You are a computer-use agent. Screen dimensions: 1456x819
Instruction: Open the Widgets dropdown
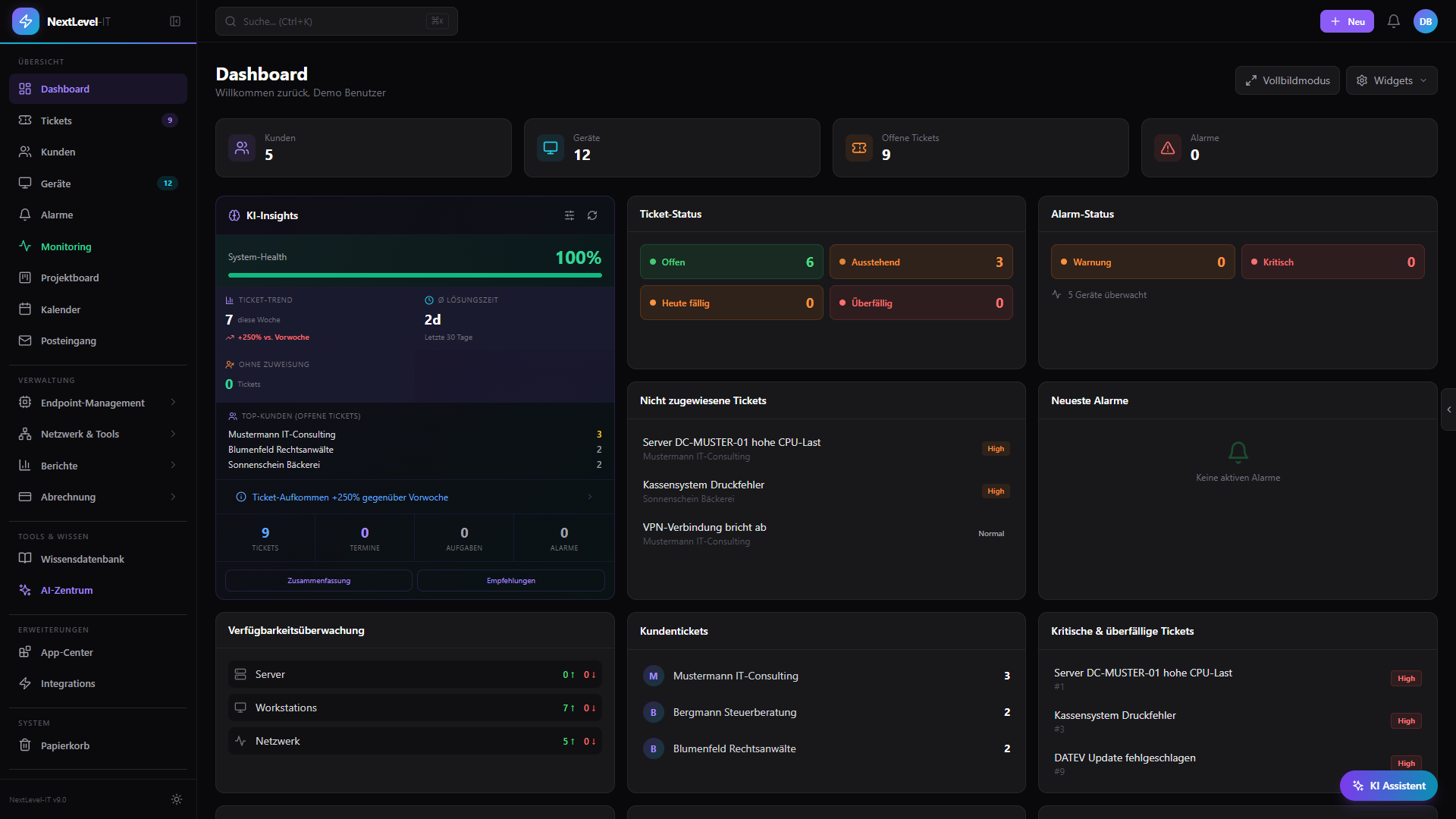click(1391, 80)
